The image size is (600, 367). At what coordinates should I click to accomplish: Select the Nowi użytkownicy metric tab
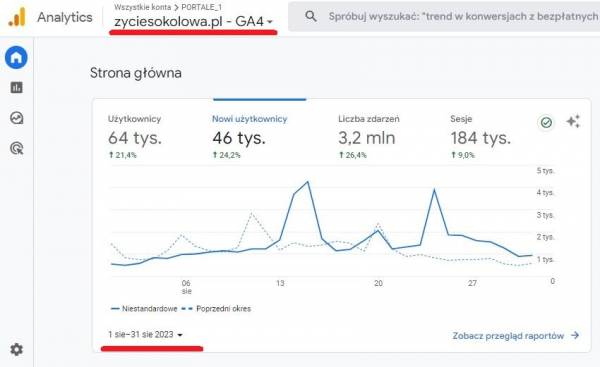coord(249,137)
